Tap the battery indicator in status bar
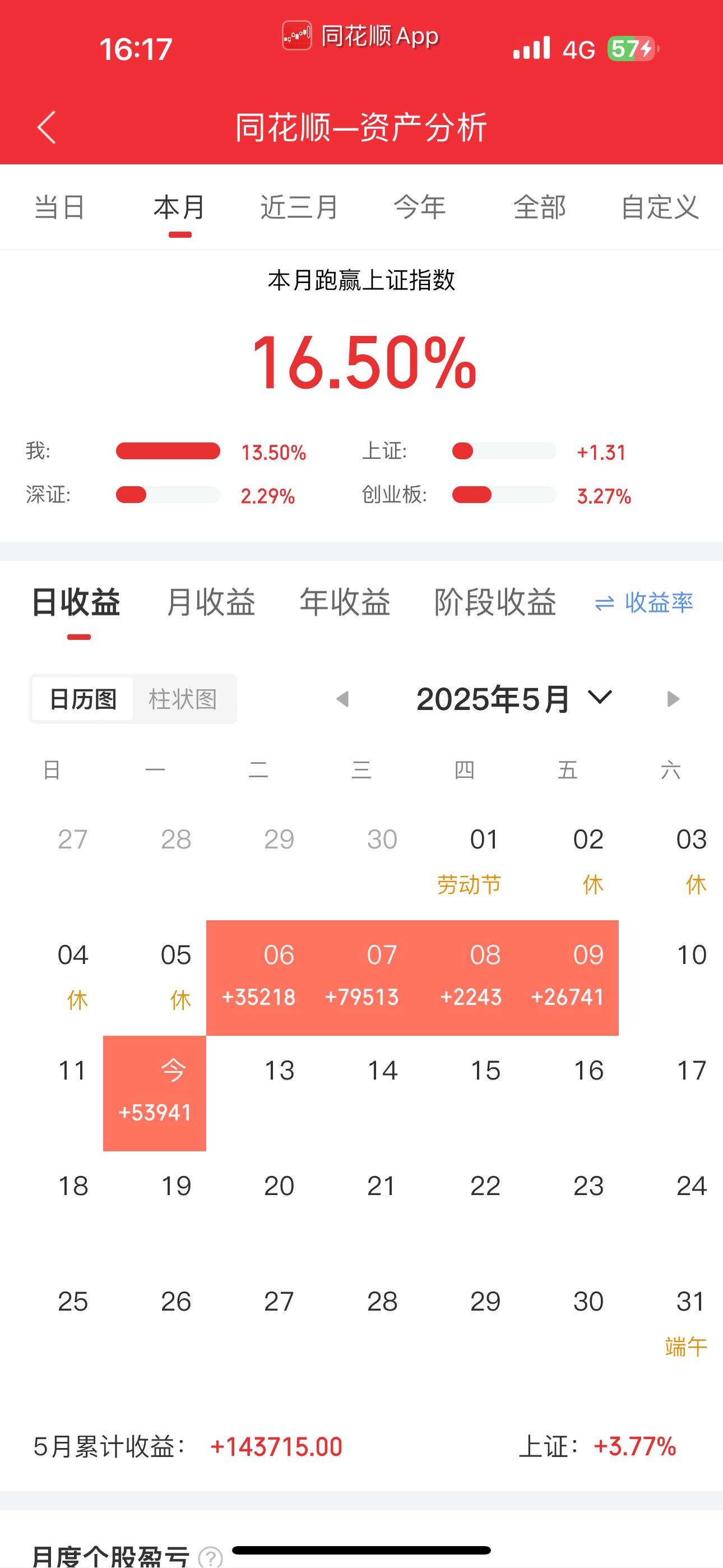The image size is (723, 1568). point(633,49)
